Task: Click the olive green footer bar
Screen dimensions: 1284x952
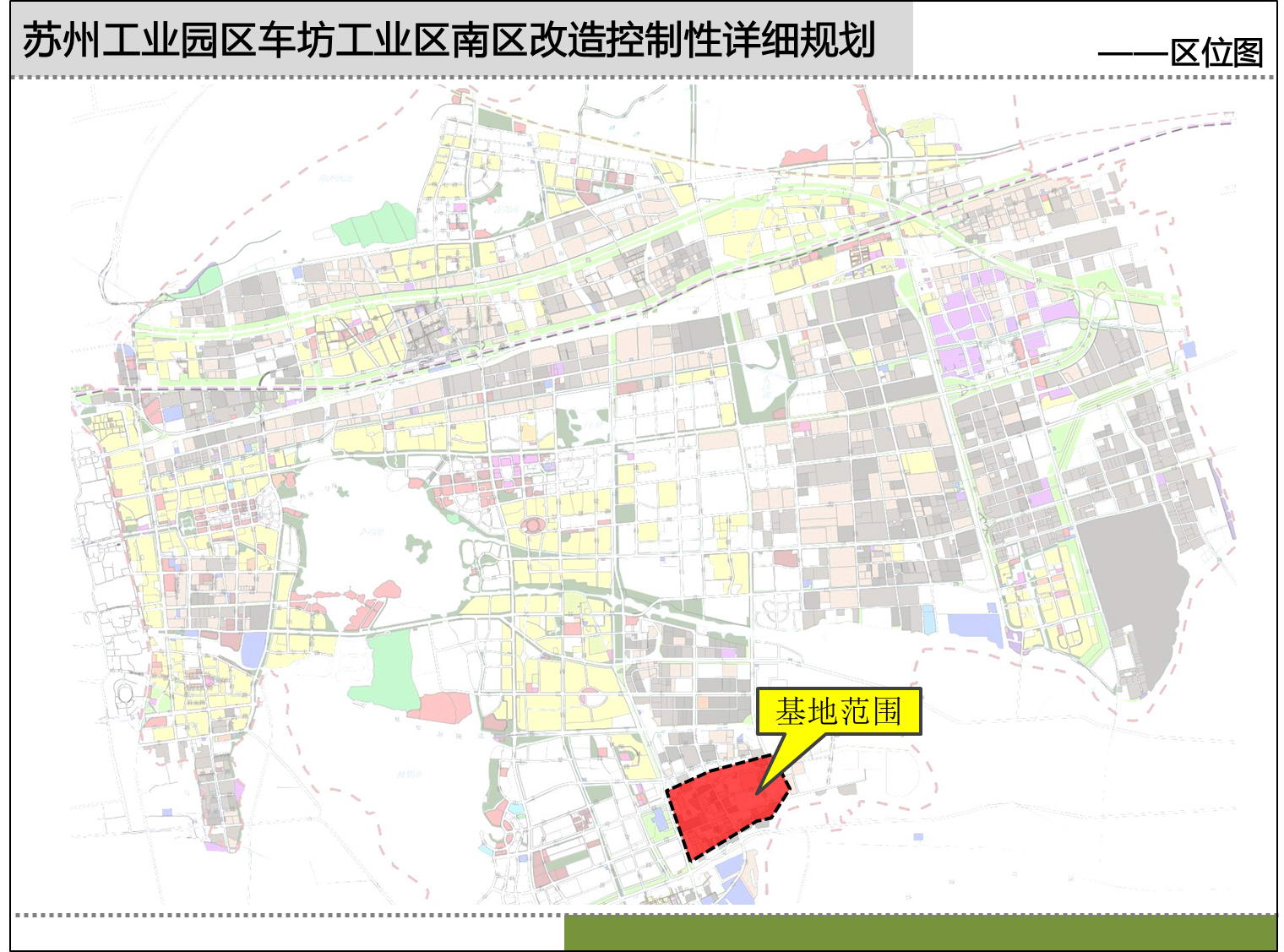Action: coord(919,933)
